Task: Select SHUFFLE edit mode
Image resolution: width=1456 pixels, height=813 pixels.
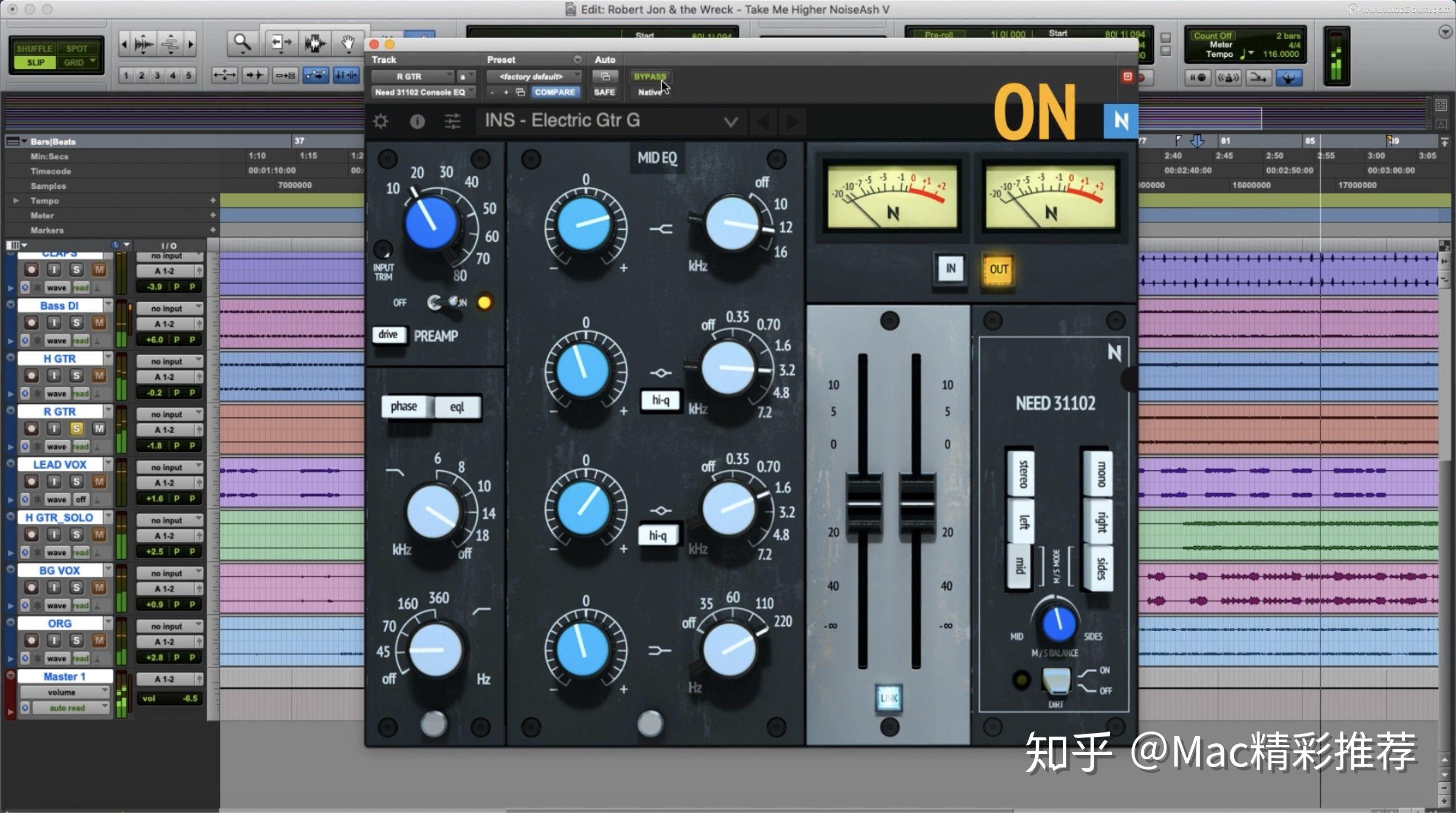Action: tap(35, 48)
